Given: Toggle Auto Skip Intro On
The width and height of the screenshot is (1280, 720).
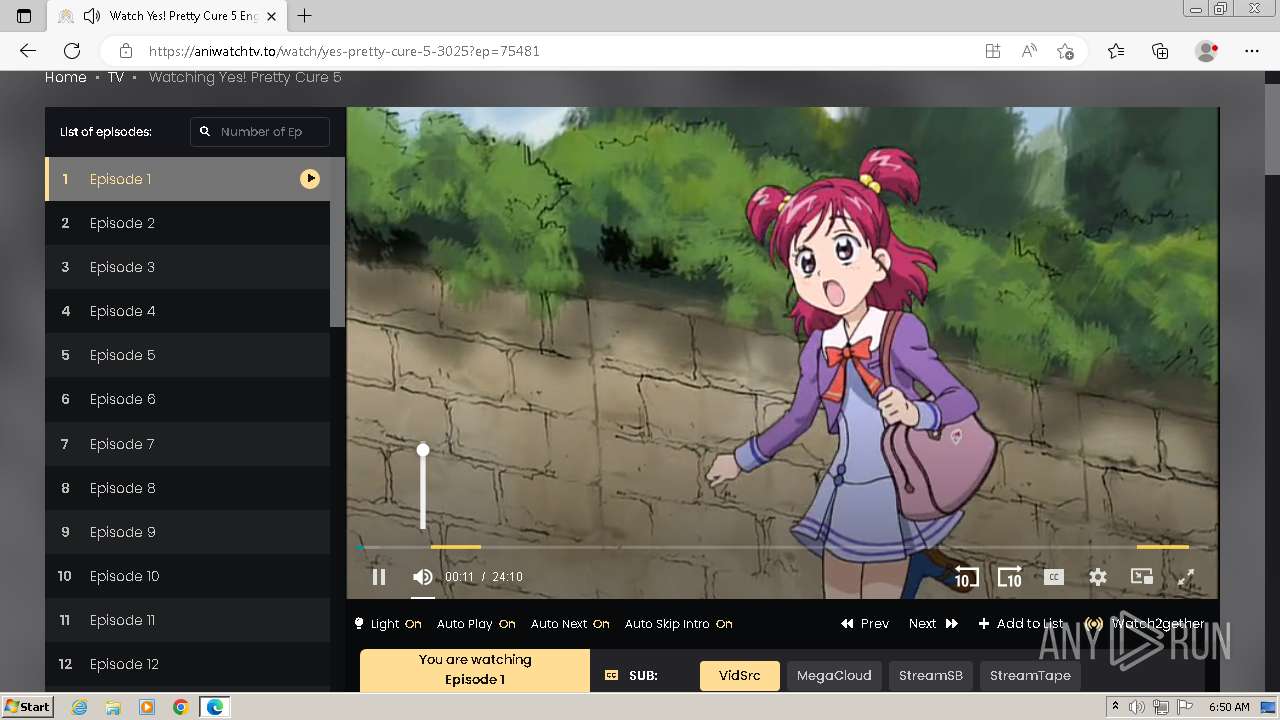Looking at the screenshot, I should tap(678, 624).
